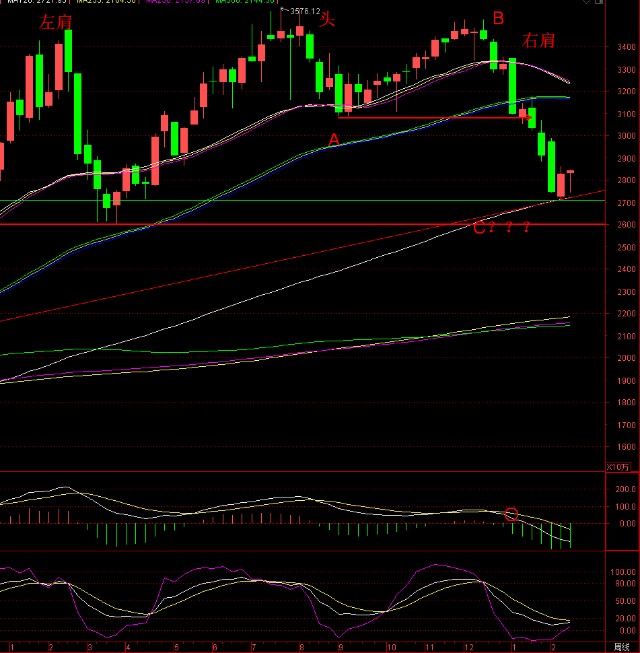This screenshot has height=653, width=640.
Task: Click the letter B chart annotation
Action: pos(498,18)
